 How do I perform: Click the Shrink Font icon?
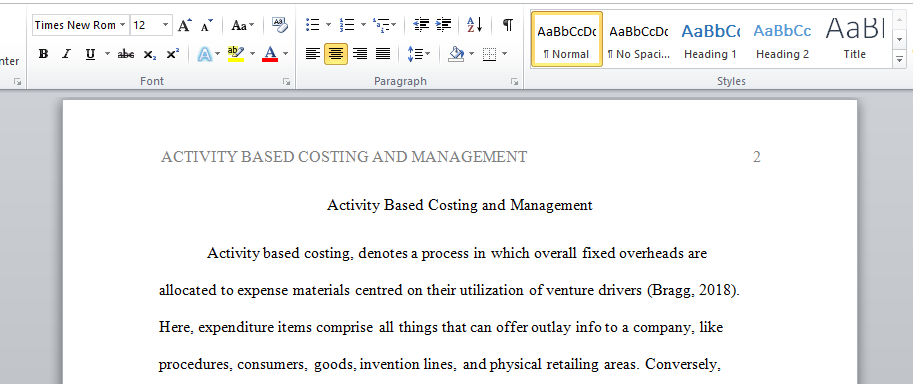[x=206, y=26]
